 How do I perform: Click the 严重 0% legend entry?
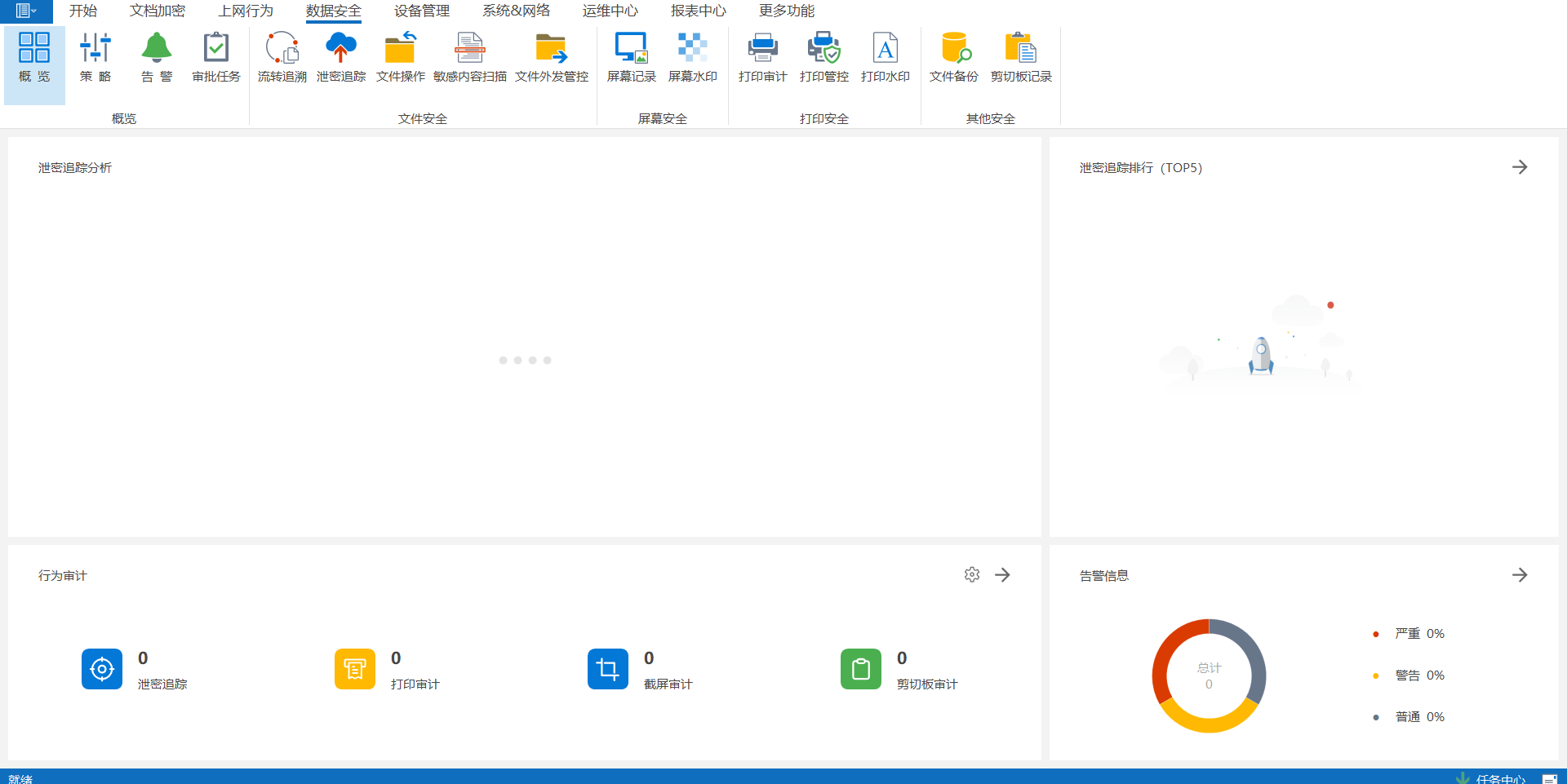1409,634
